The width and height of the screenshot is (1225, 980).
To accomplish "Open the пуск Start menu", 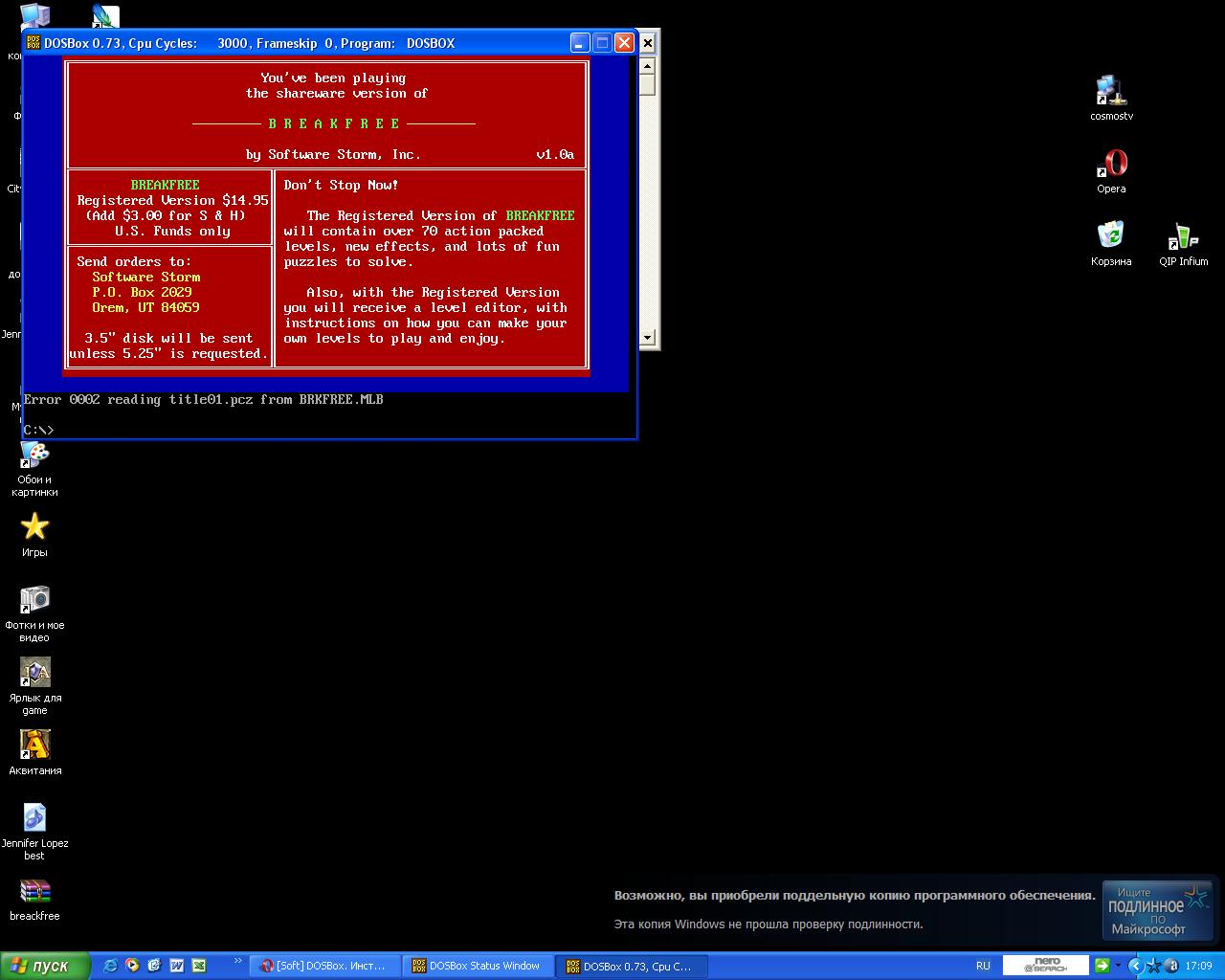I will coord(45,966).
